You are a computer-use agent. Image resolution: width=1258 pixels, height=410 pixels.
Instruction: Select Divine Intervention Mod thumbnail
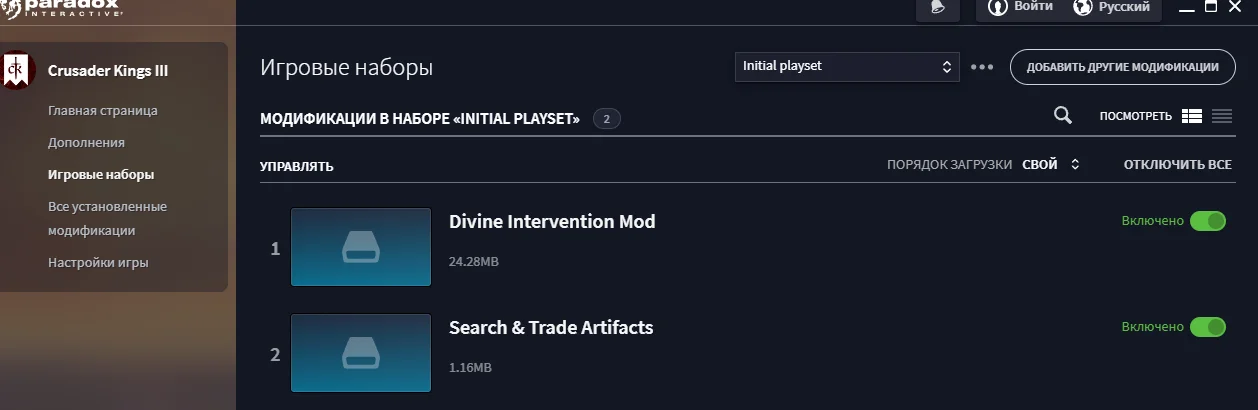coord(361,247)
